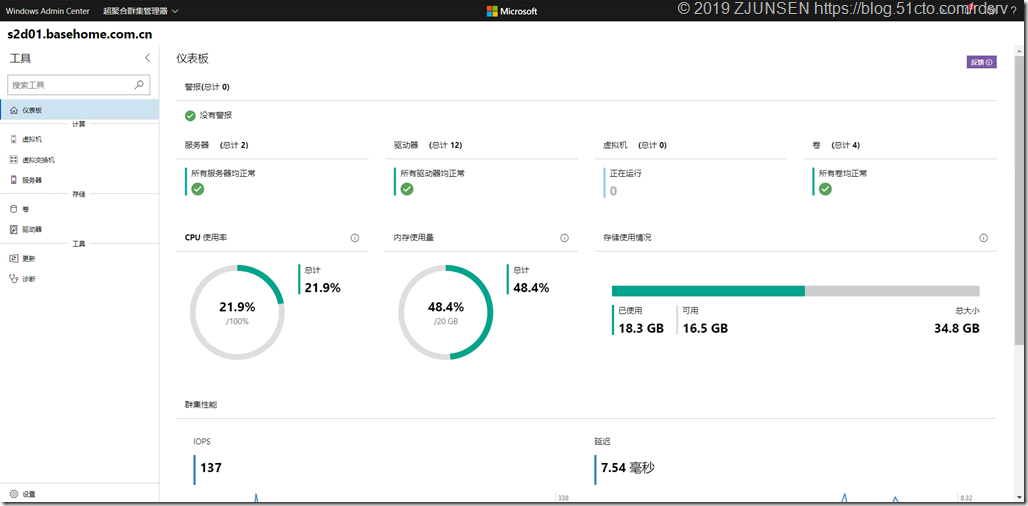Click the green check under 所有服务器均正常
The width and height of the screenshot is (1028, 506).
click(197, 189)
